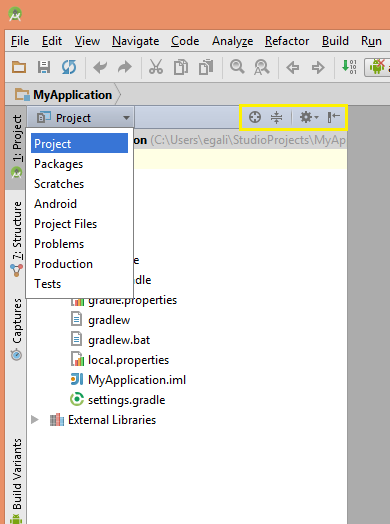Open the Run menu
The height and width of the screenshot is (524, 390).
click(x=371, y=41)
